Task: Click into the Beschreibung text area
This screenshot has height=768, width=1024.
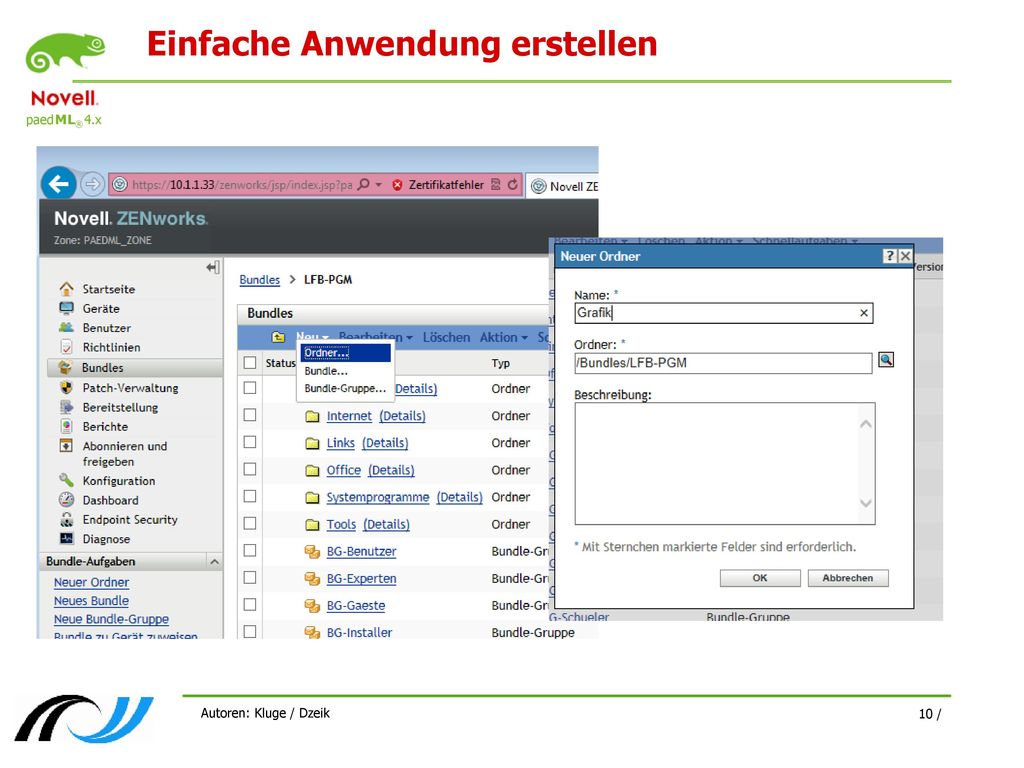Action: coord(724,463)
